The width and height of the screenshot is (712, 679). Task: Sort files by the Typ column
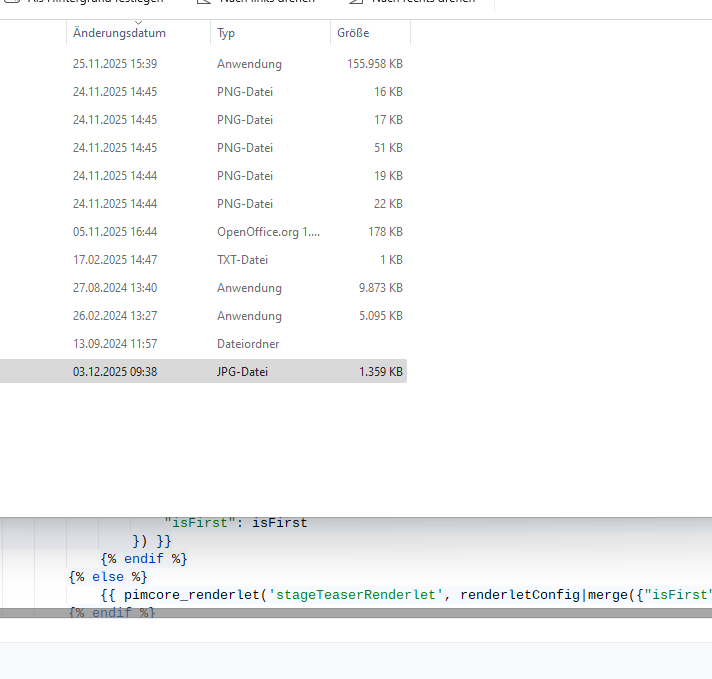point(226,33)
